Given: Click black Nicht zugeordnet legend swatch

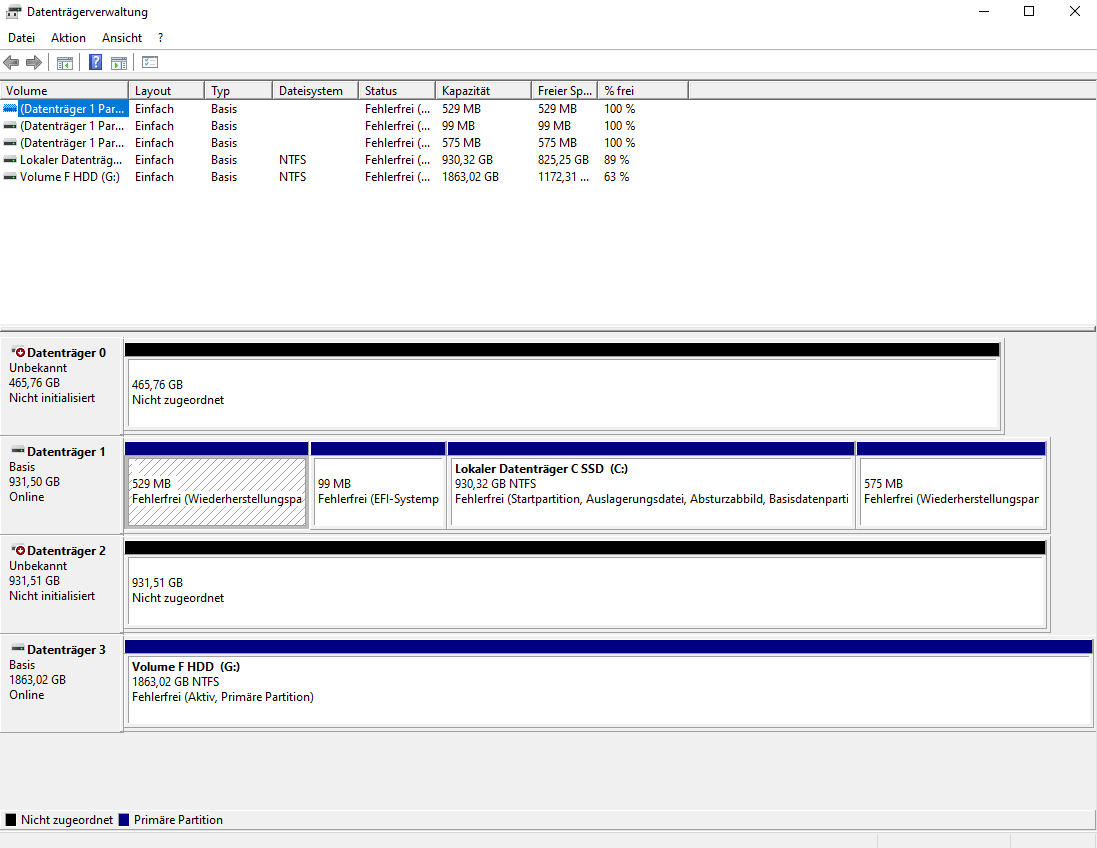Looking at the screenshot, I should (x=10, y=819).
